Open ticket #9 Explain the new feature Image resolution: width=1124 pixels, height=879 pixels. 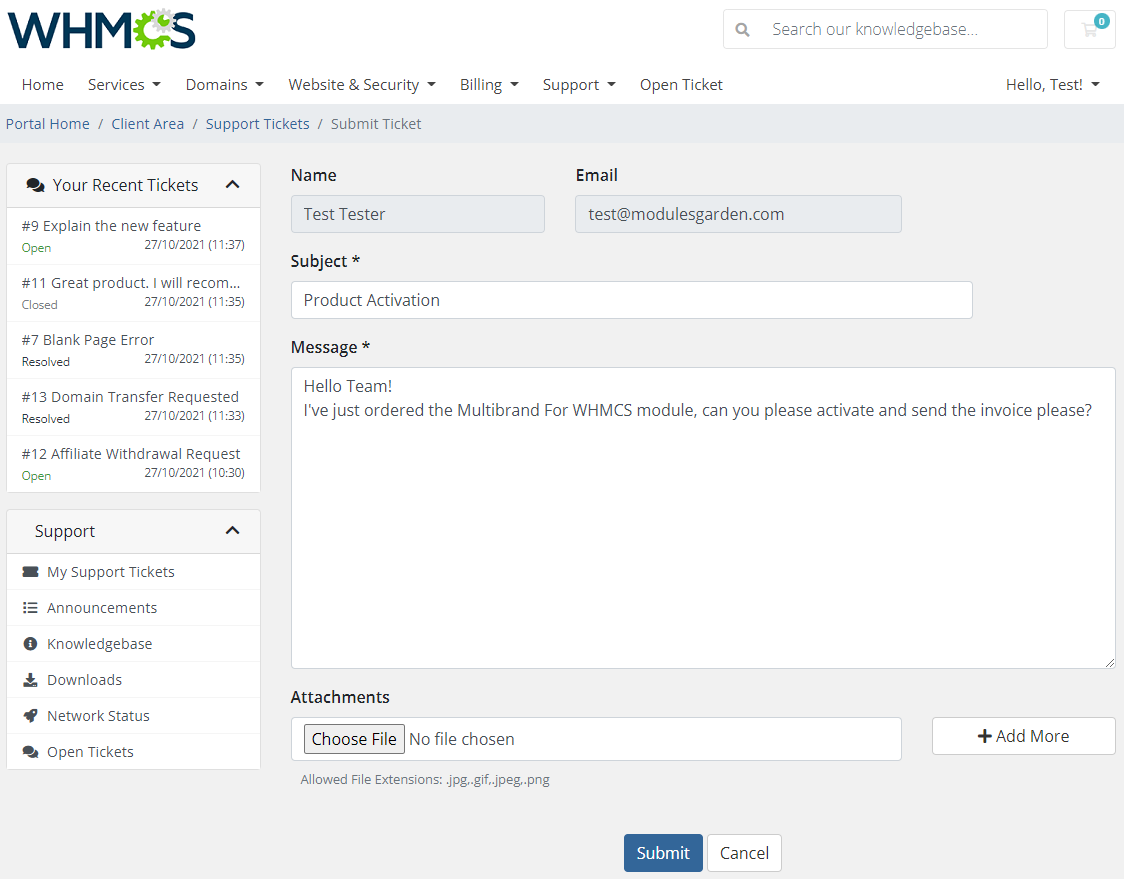(133, 236)
